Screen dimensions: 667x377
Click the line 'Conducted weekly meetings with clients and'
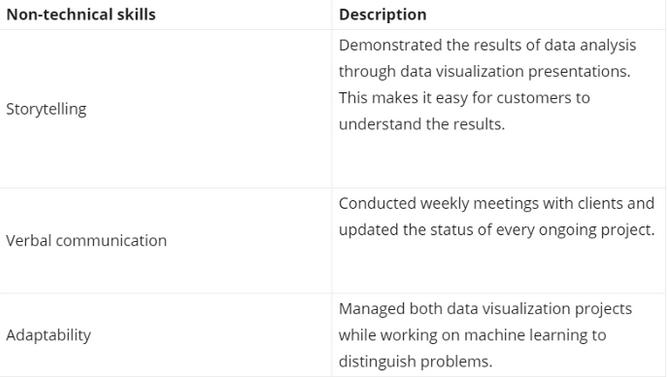click(x=496, y=203)
